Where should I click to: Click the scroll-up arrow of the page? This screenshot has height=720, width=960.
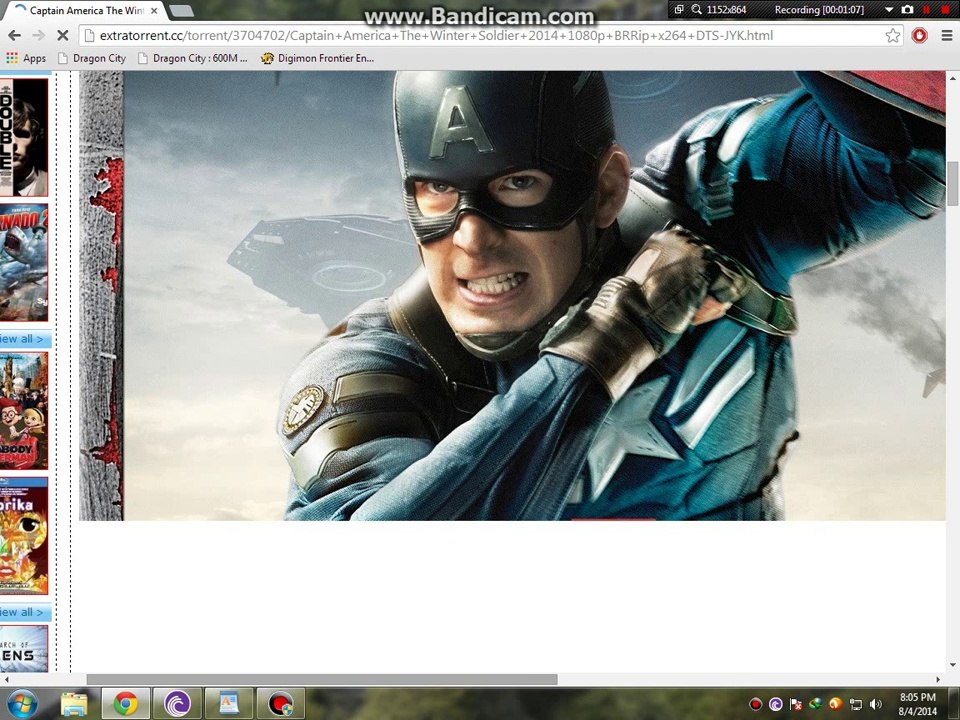tap(953, 78)
